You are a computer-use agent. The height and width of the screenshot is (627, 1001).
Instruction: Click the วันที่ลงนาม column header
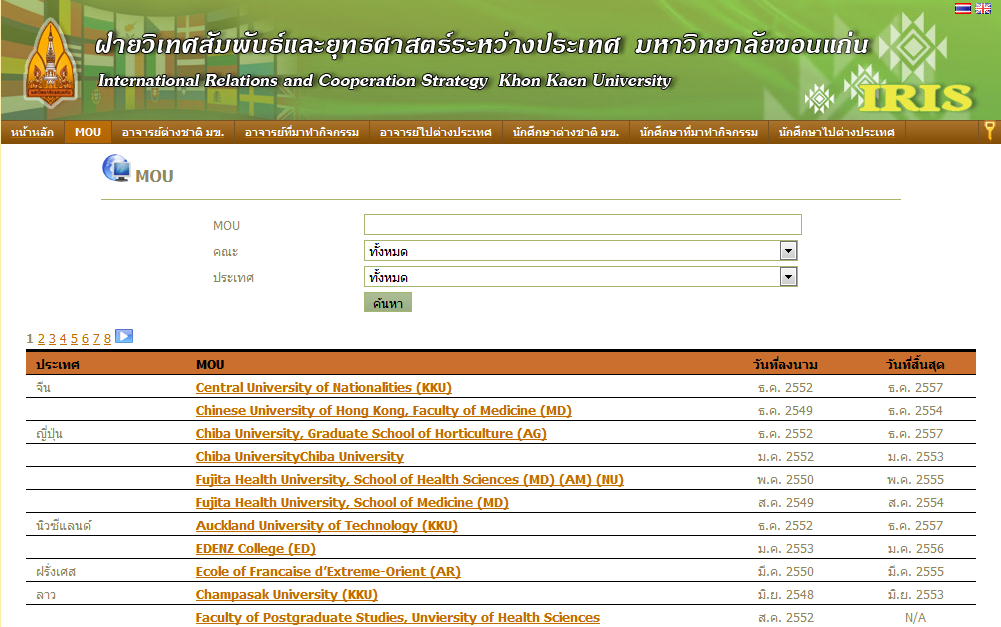pyautogui.click(x=785, y=365)
